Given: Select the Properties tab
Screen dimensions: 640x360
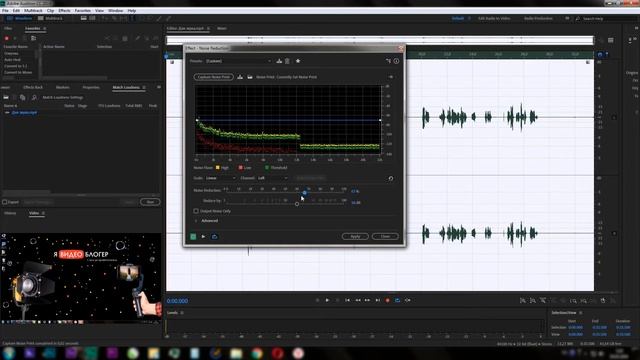Looking at the screenshot, I should click(x=91, y=87).
